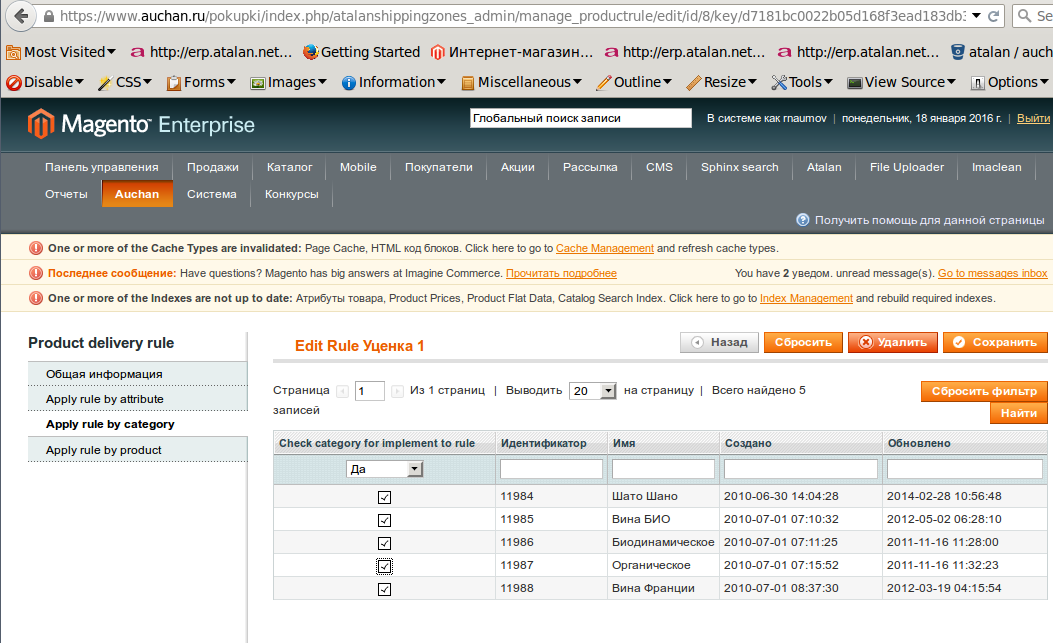Click the Назад button

719,342
